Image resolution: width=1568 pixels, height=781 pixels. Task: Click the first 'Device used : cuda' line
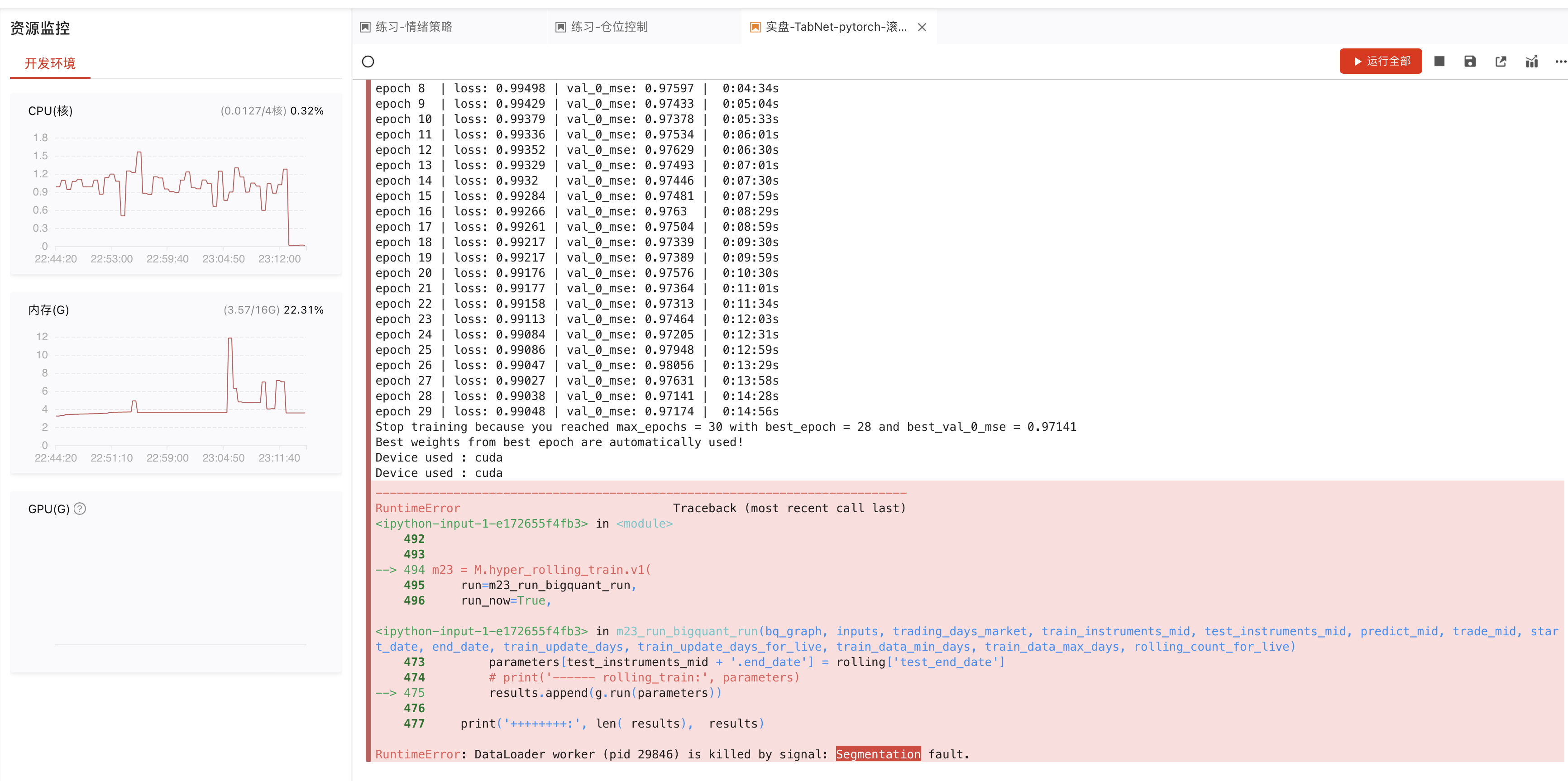(439, 457)
